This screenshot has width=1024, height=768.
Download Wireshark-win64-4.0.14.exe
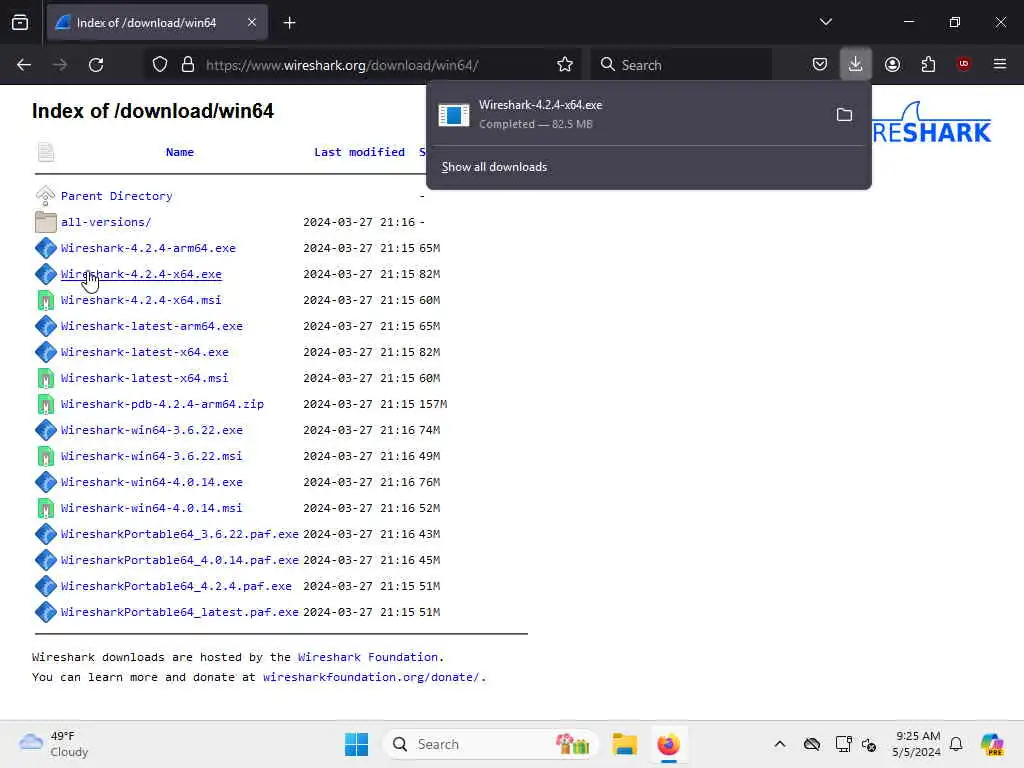(152, 482)
